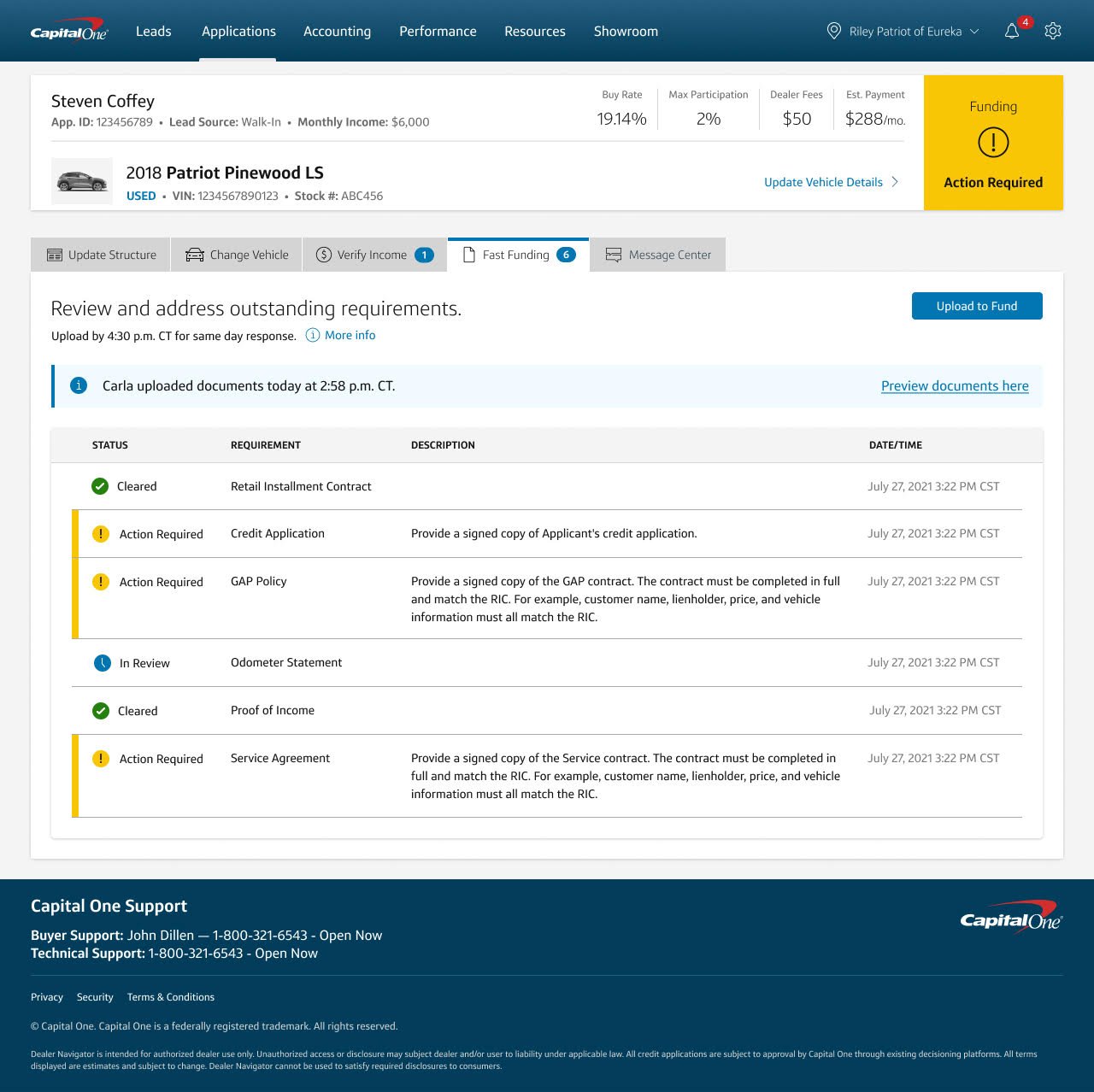Screen dimensions: 1094x1092
Task: Select the Credit Application requirement
Action: point(547,534)
